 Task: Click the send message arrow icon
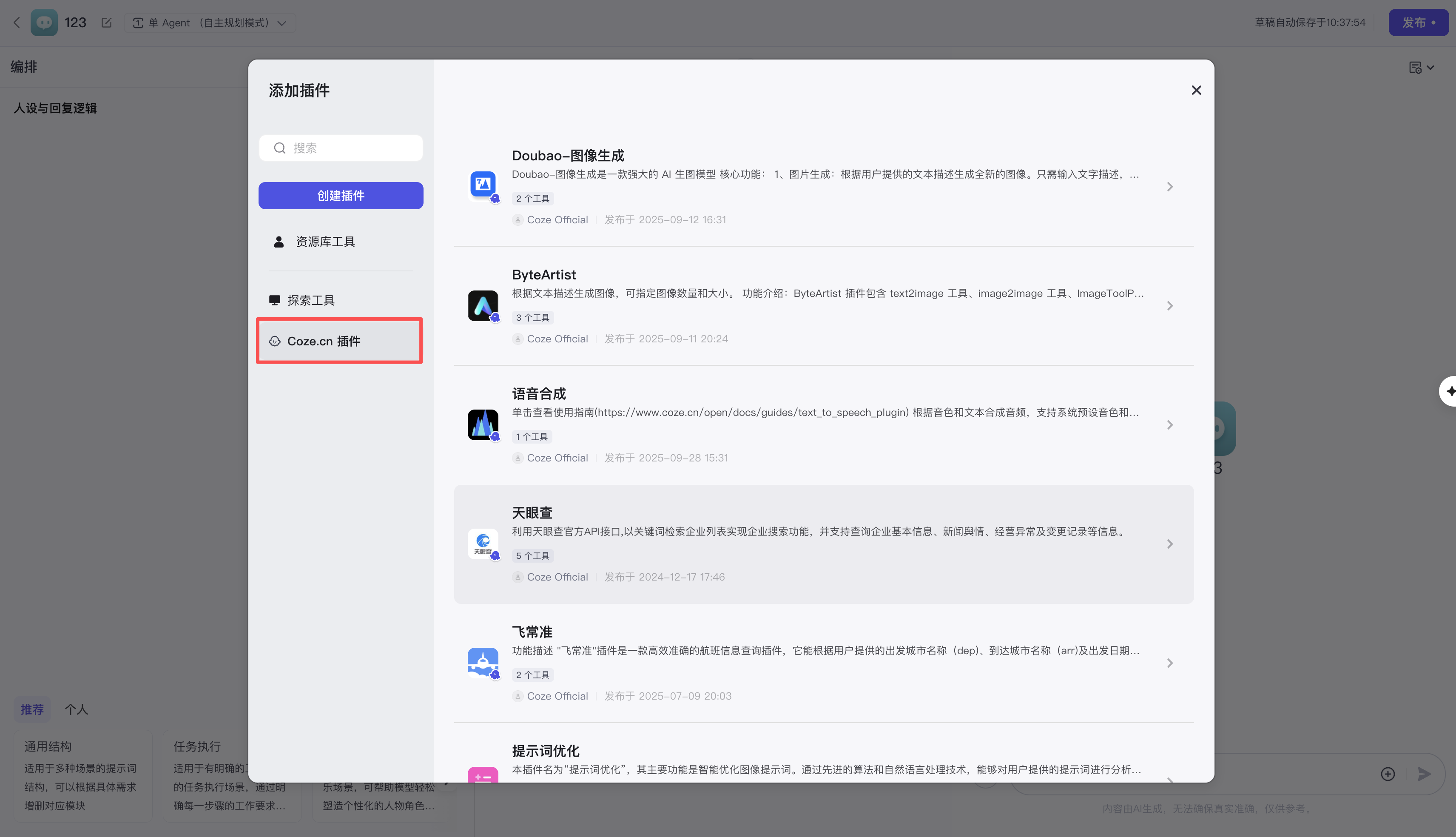[x=1425, y=773]
